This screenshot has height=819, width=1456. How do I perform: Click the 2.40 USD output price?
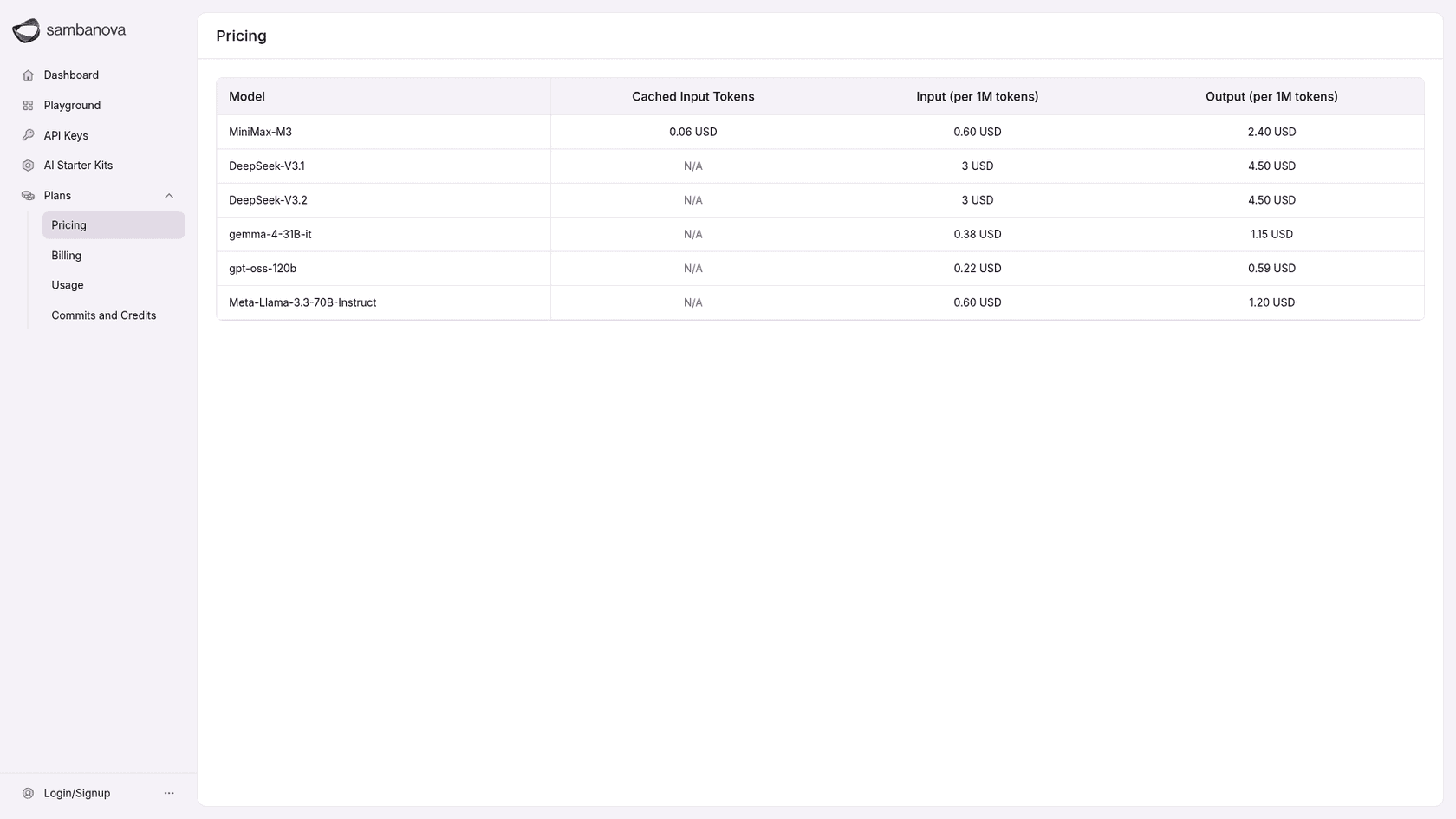point(1271,132)
